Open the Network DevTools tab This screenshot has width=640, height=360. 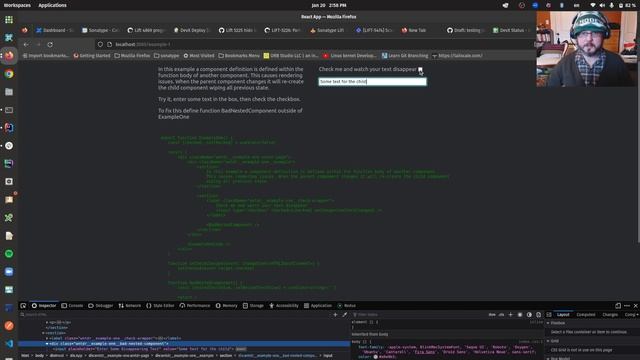tap(130, 306)
